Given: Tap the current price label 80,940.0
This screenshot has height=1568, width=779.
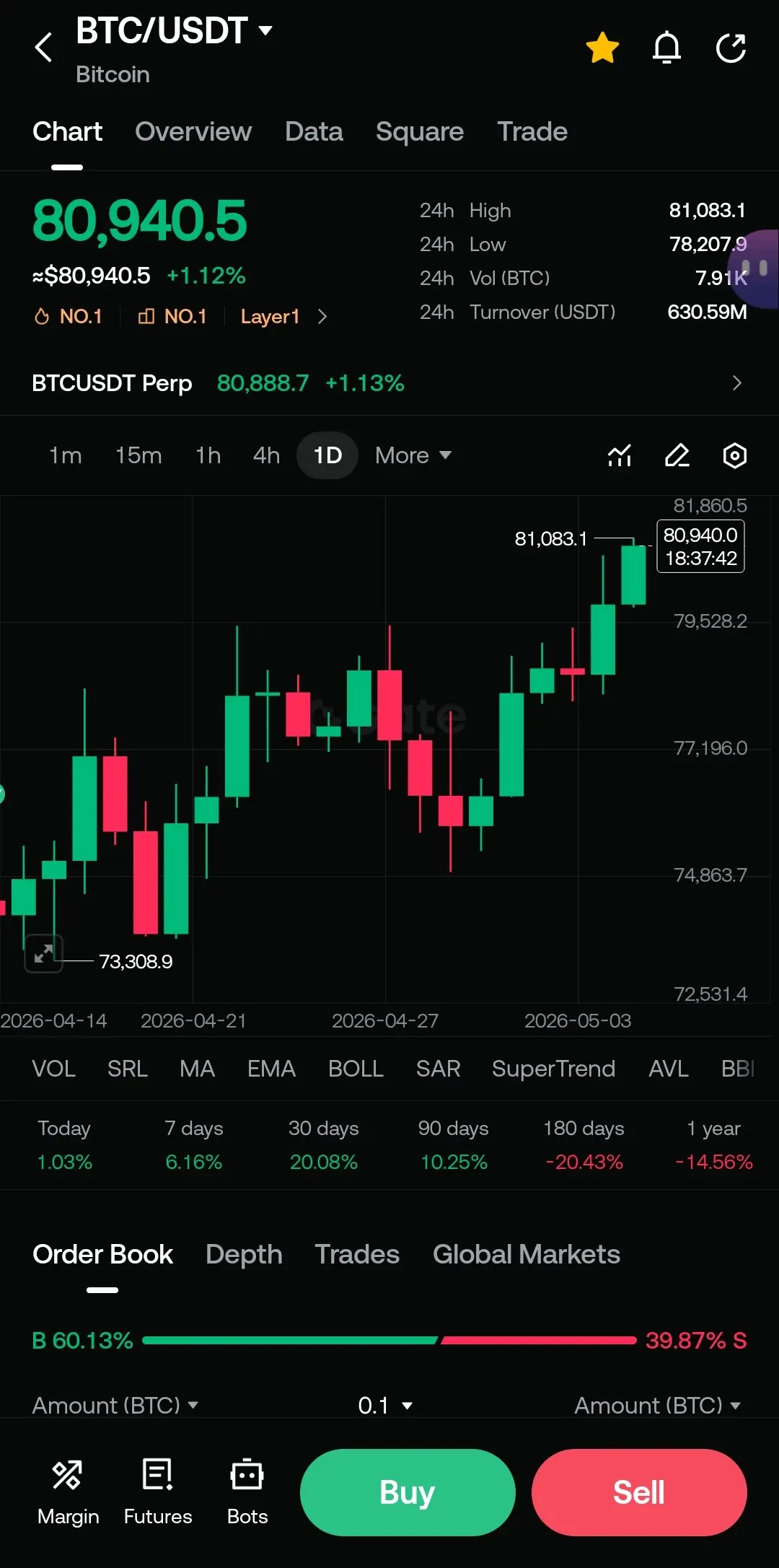Looking at the screenshot, I should pyautogui.click(x=700, y=546).
